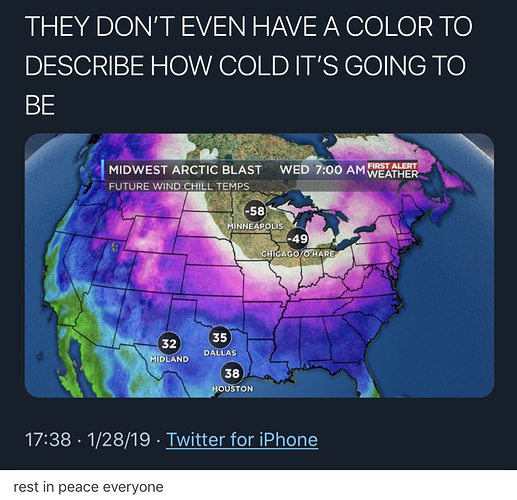
Task: Select the Dallas 35 temperature badge
Action: (x=220, y=337)
